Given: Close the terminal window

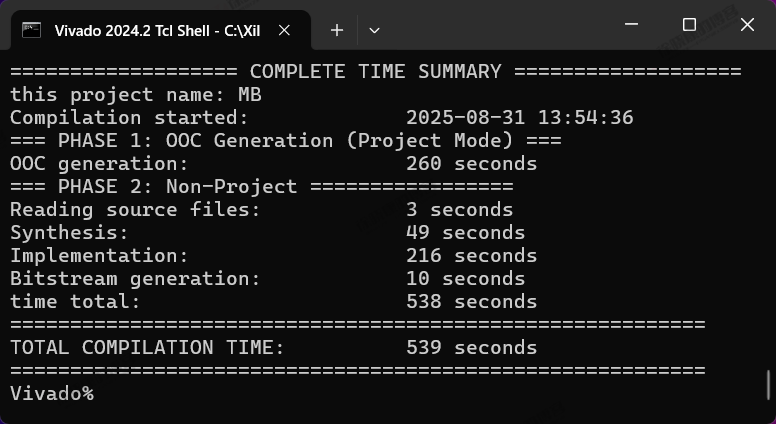Looking at the screenshot, I should (x=747, y=24).
